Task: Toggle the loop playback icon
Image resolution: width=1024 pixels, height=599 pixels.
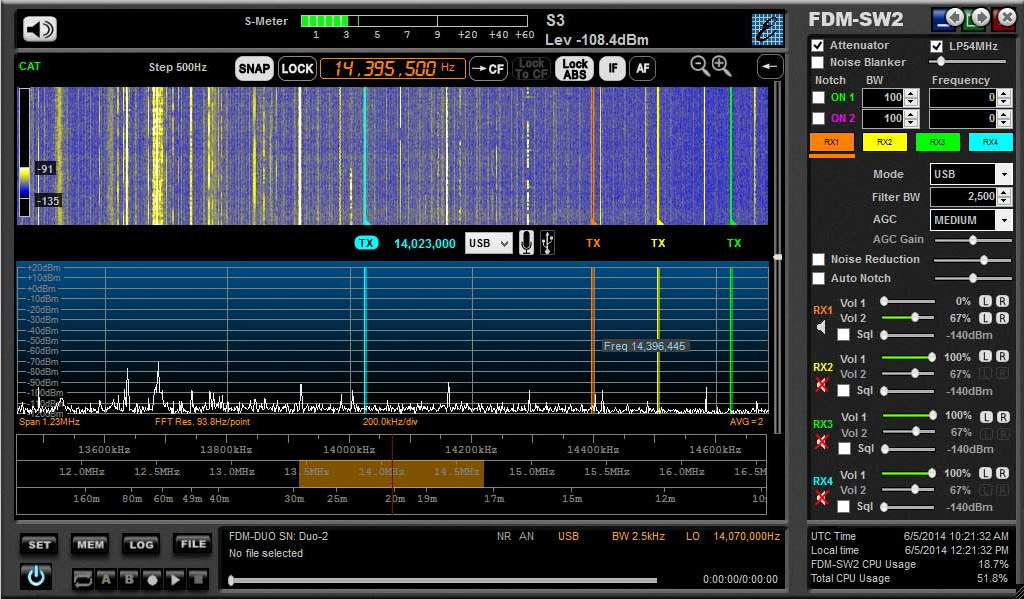Action: coord(82,579)
